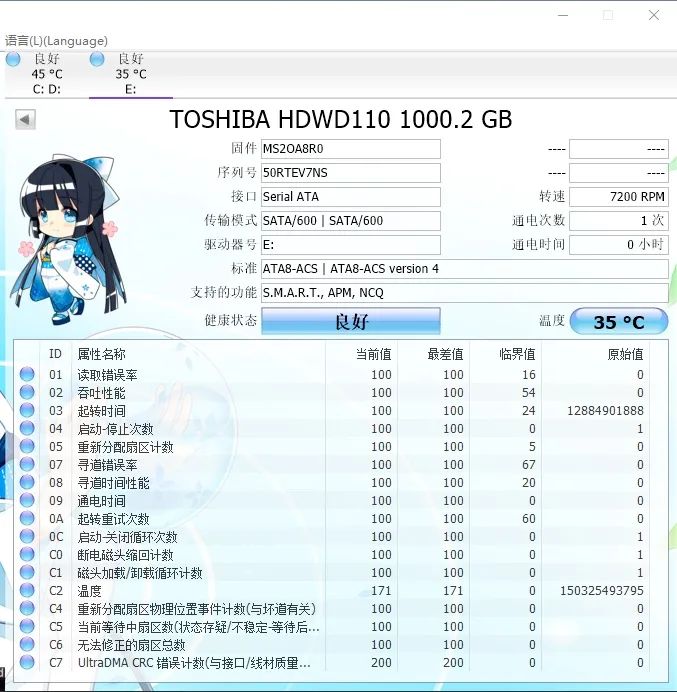The height and width of the screenshot is (692, 677).
Task: Click the SATA/600 transfer mode field
Action: (x=351, y=221)
